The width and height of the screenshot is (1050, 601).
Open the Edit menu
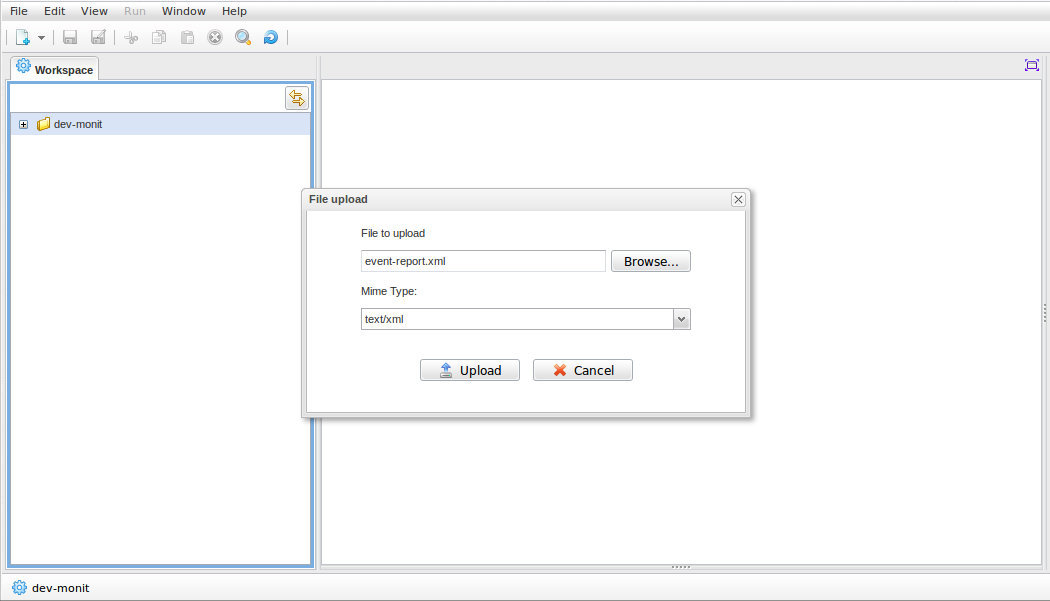[x=54, y=11]
